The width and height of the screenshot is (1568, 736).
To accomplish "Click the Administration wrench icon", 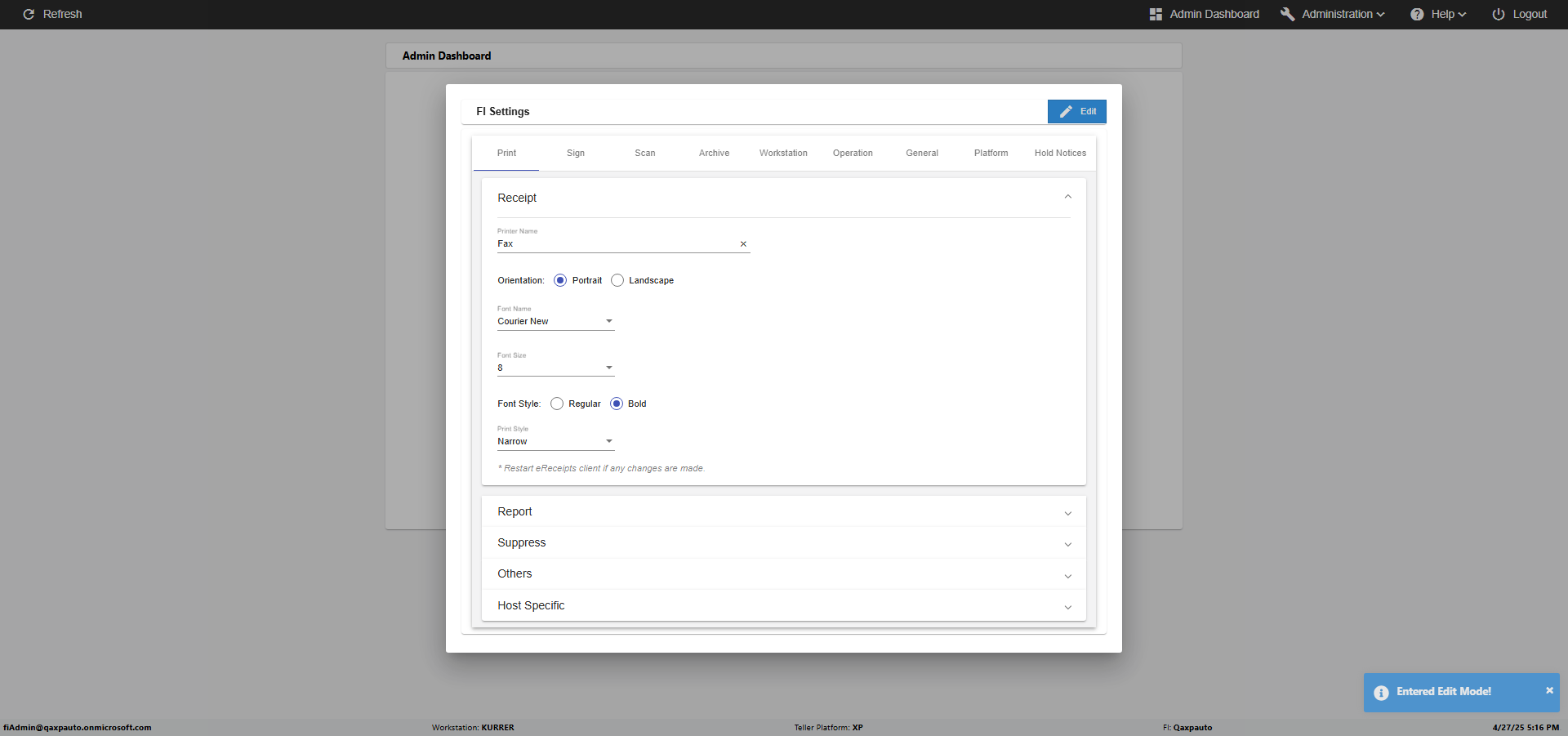I will [1287, 14].
